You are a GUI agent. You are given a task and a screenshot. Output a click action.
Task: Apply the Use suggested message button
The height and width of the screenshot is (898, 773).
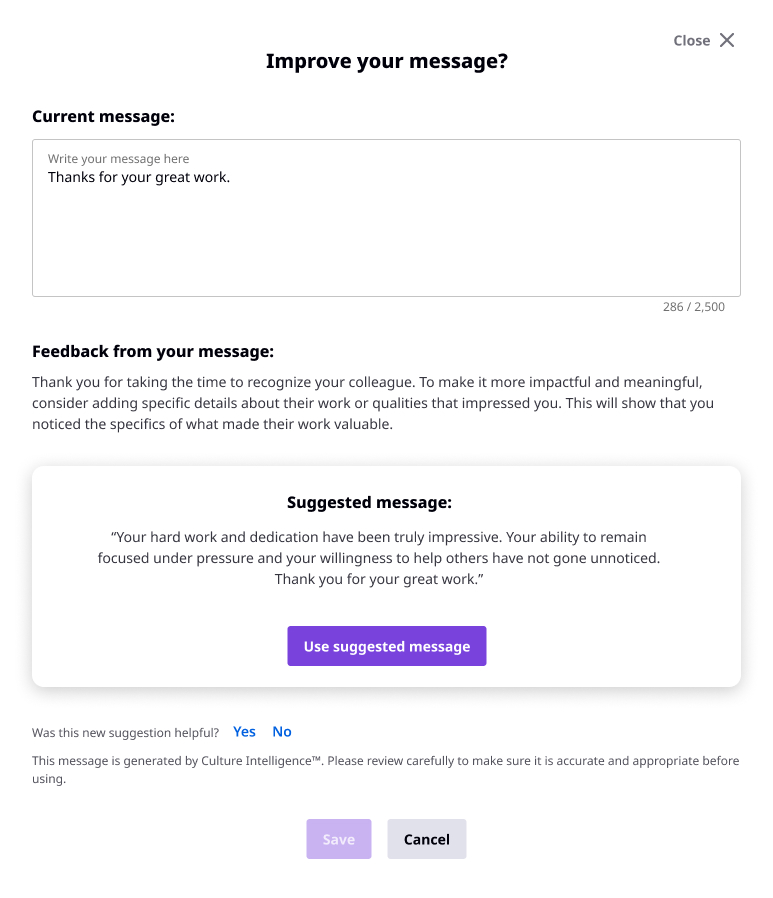(x=386, y=646)
